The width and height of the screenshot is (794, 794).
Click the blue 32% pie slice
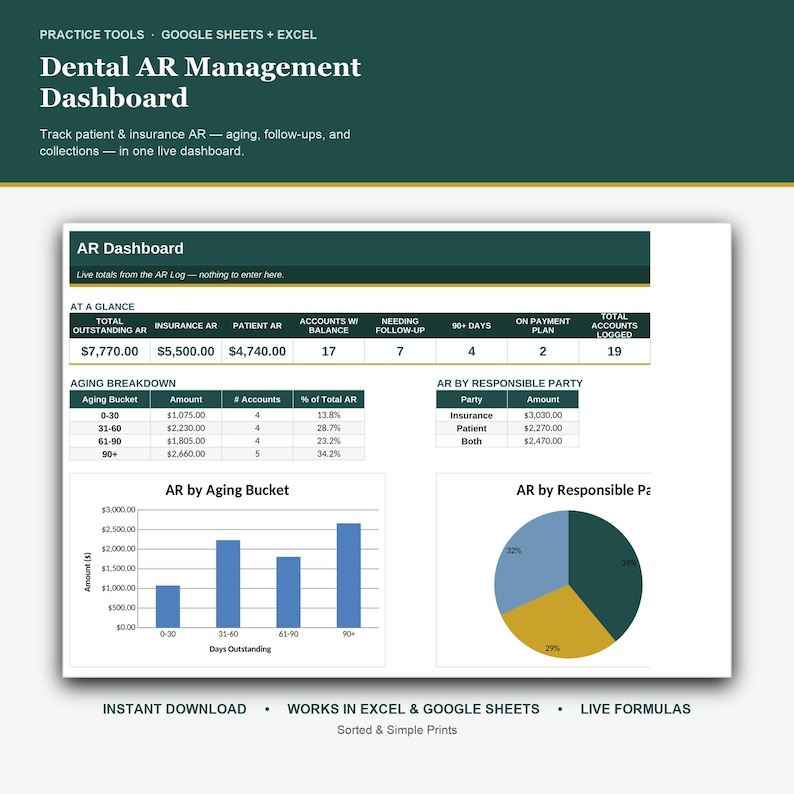pyautogui.click(x=532, y=557)
